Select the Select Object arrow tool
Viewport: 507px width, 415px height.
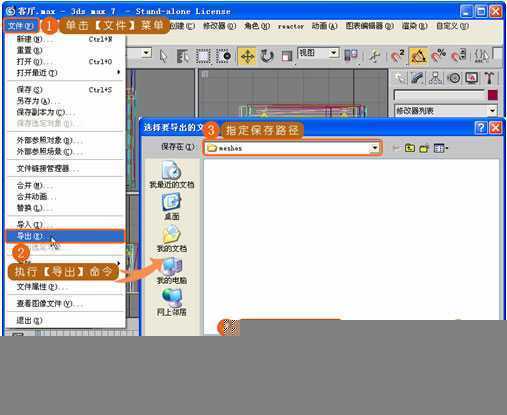[163, 56]
